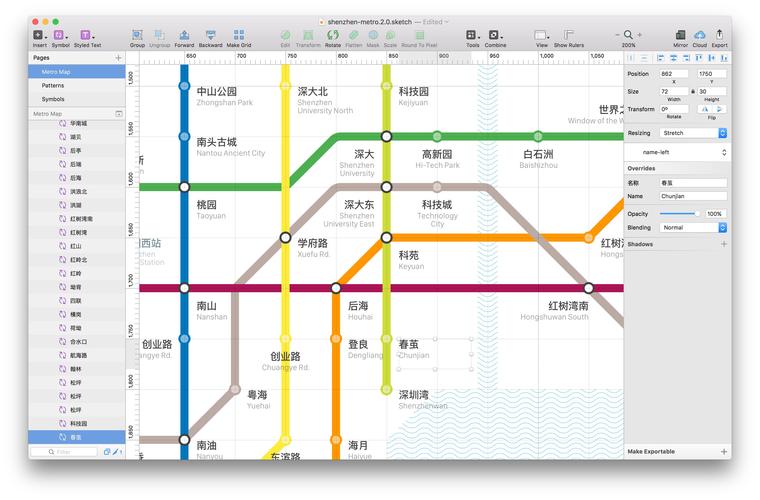Click Distribute Horizontally alignment icon
The image size is (760, 500).
631,58
